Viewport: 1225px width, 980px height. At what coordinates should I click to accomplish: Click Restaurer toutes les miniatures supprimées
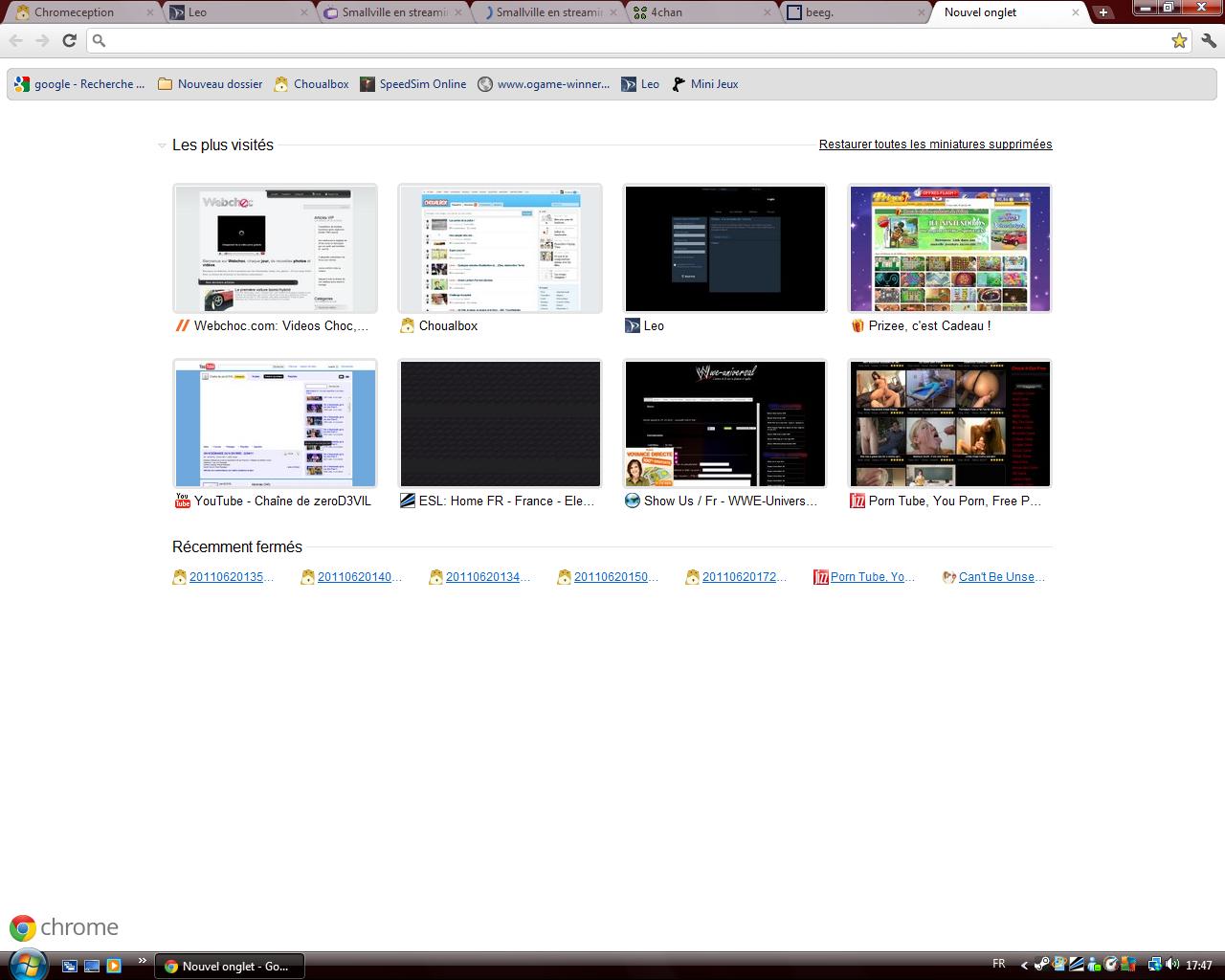pos(935,145)
